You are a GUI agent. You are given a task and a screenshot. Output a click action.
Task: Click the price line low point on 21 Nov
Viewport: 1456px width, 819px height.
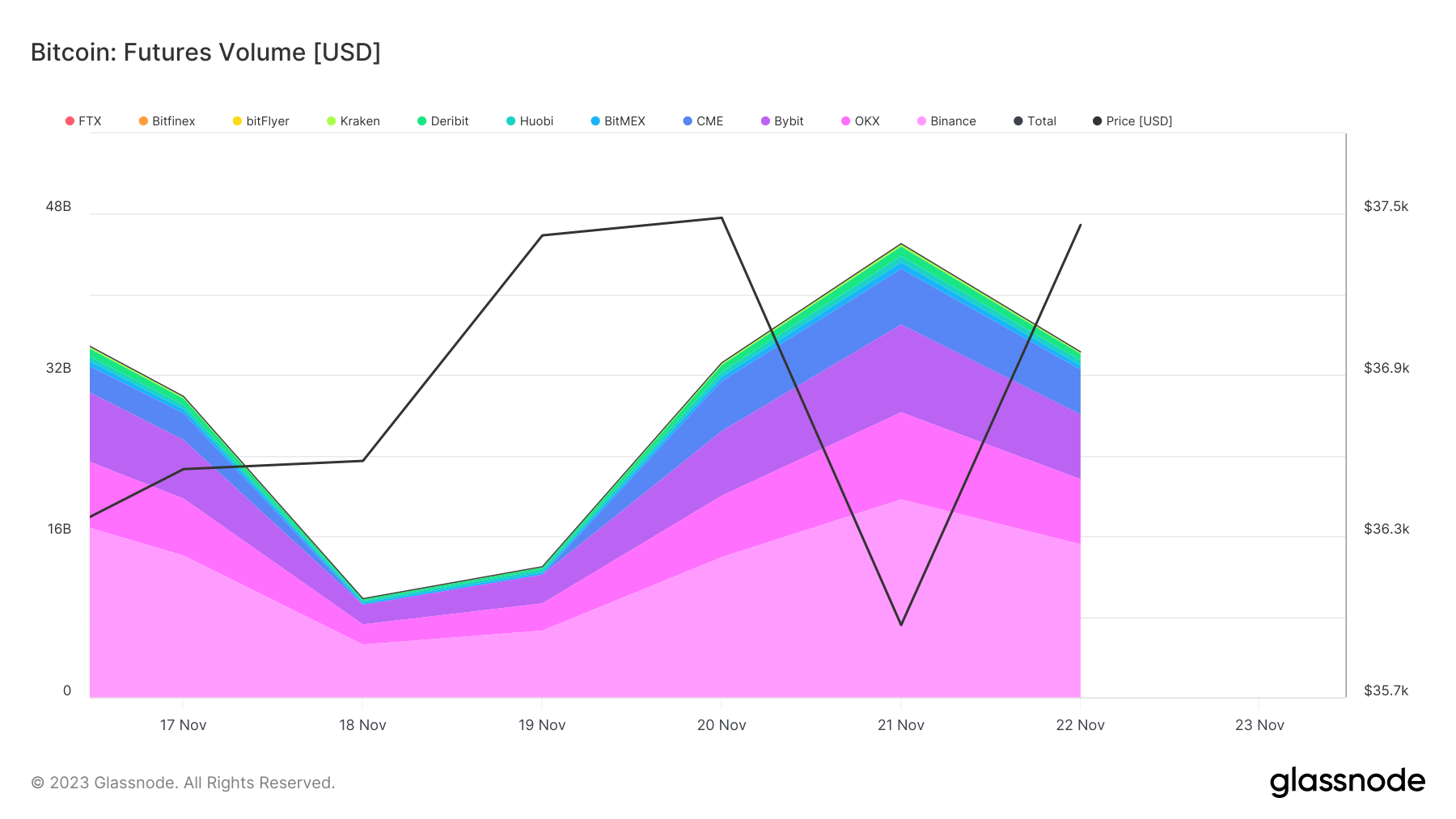901,625
